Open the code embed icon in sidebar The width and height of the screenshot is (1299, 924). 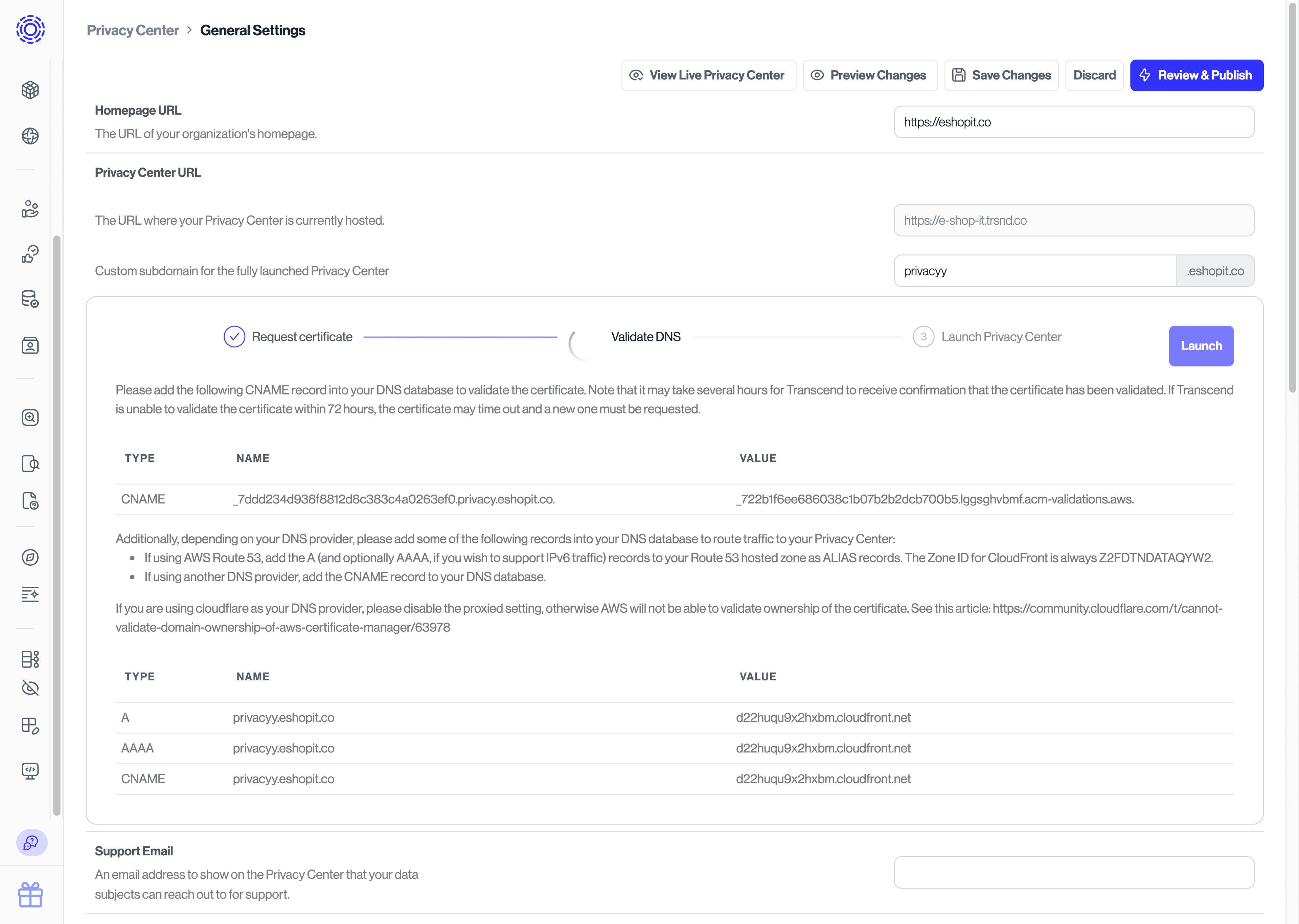click(x=29, y=771)
